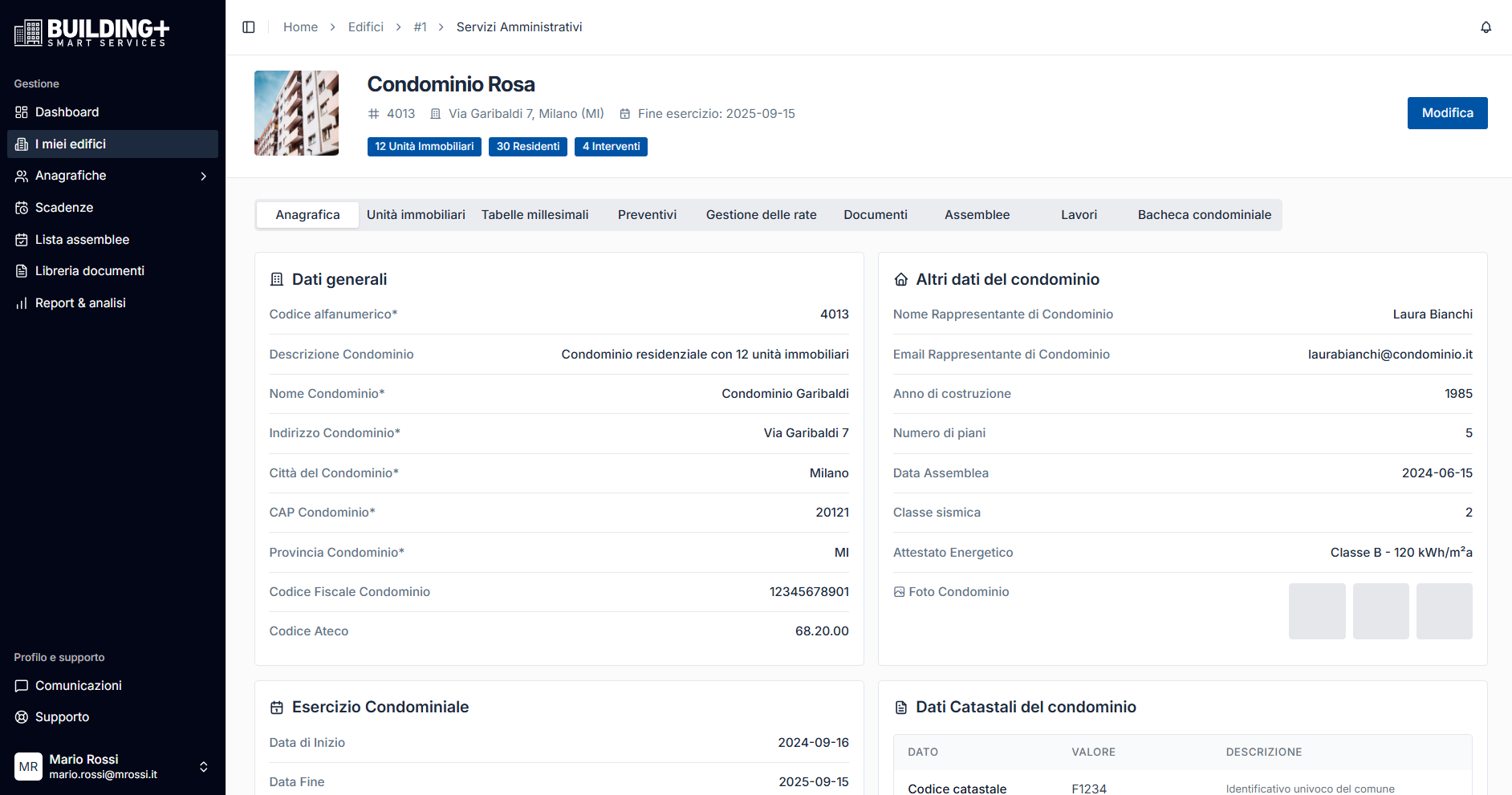Open the Condominio Rosa building photo
Screen dimensions: 1512x795
(296, 113)
